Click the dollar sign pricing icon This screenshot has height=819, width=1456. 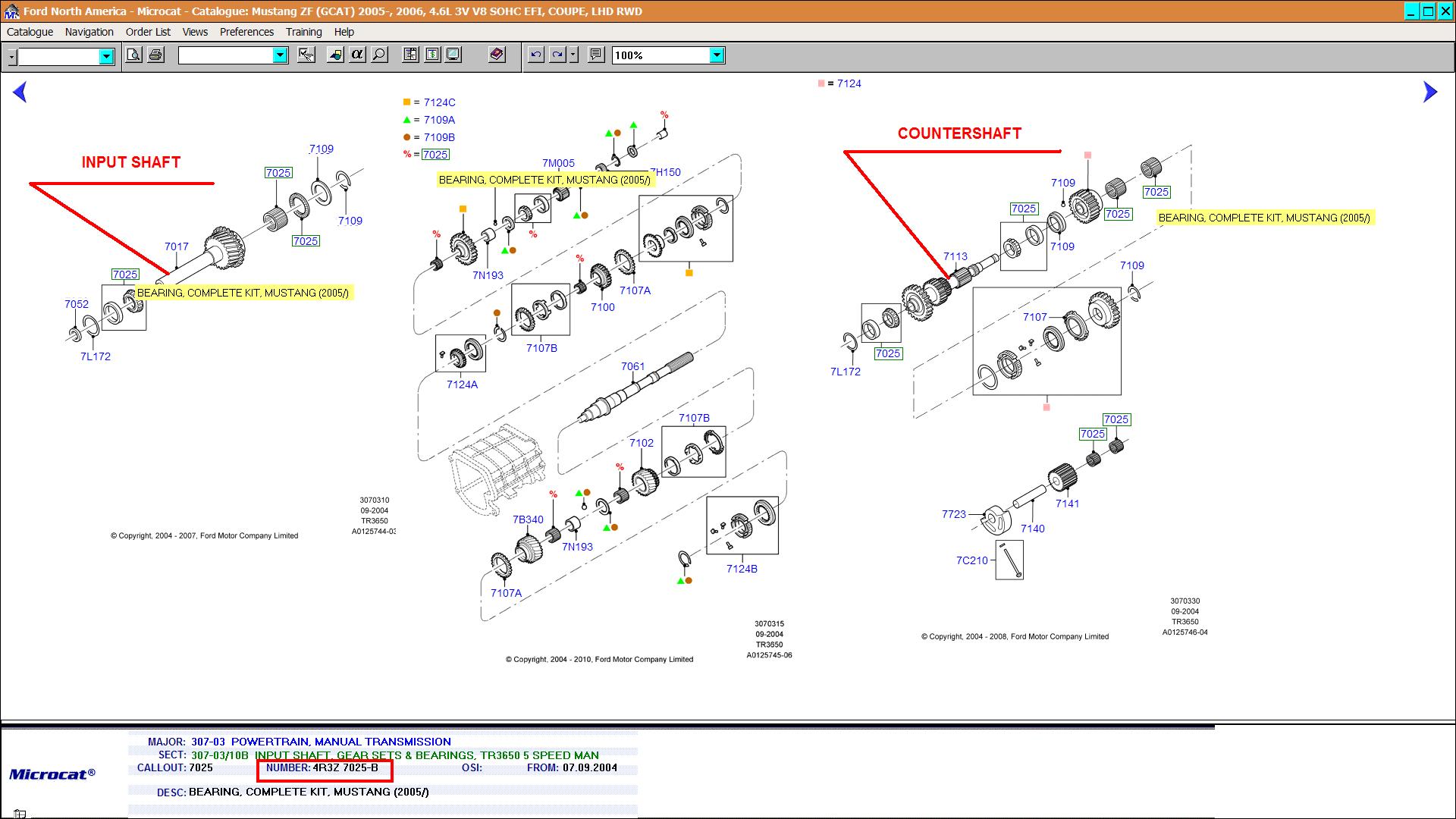tap(431, 55)
